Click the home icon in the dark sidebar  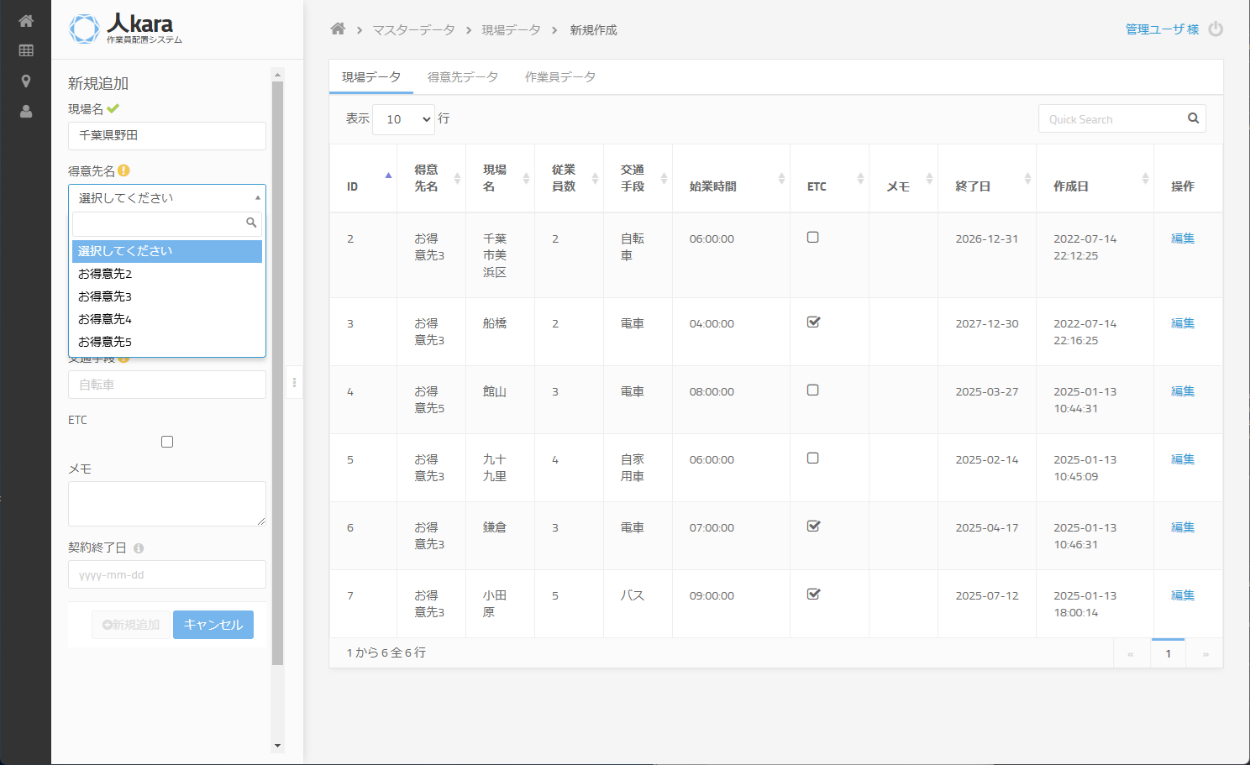coord(26,21)
